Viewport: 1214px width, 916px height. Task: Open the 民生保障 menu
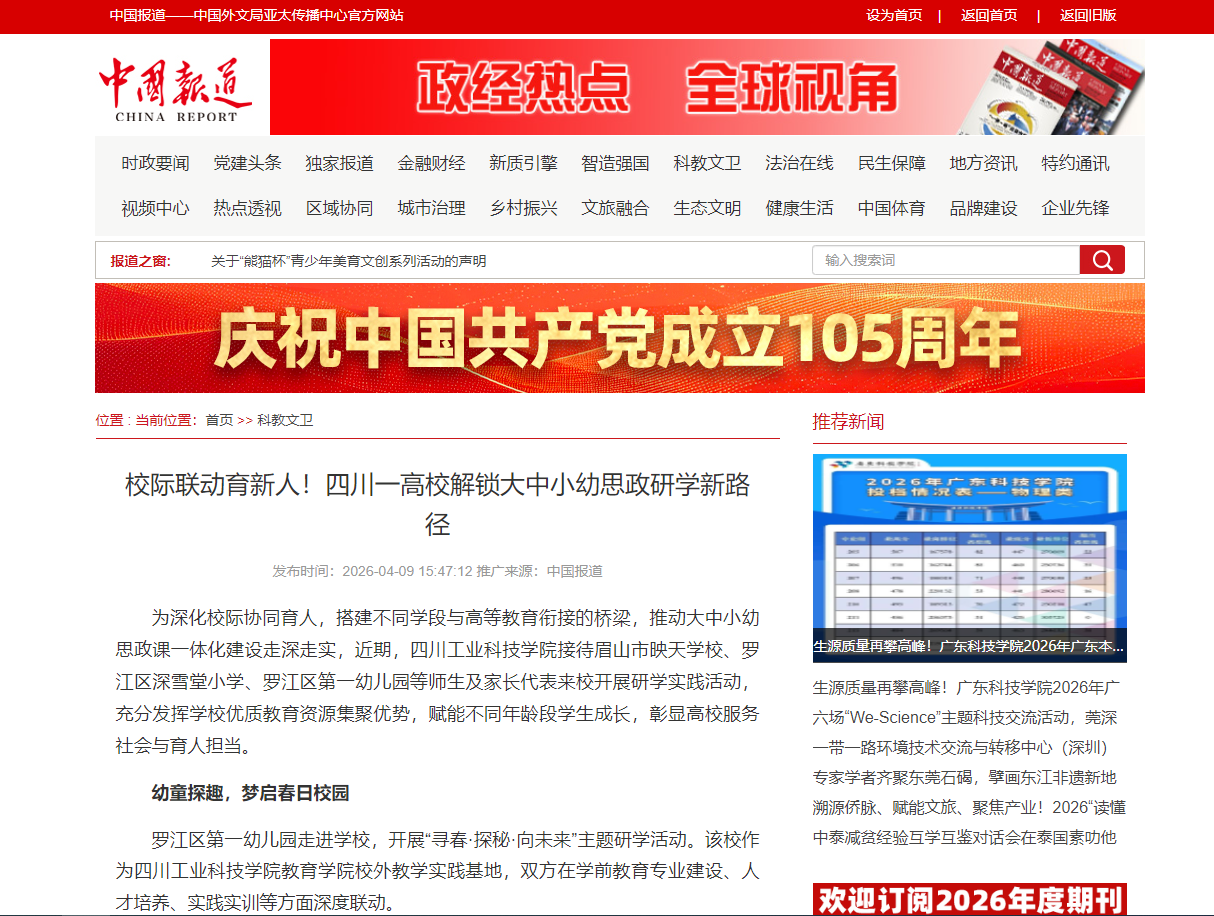point(891,163)
